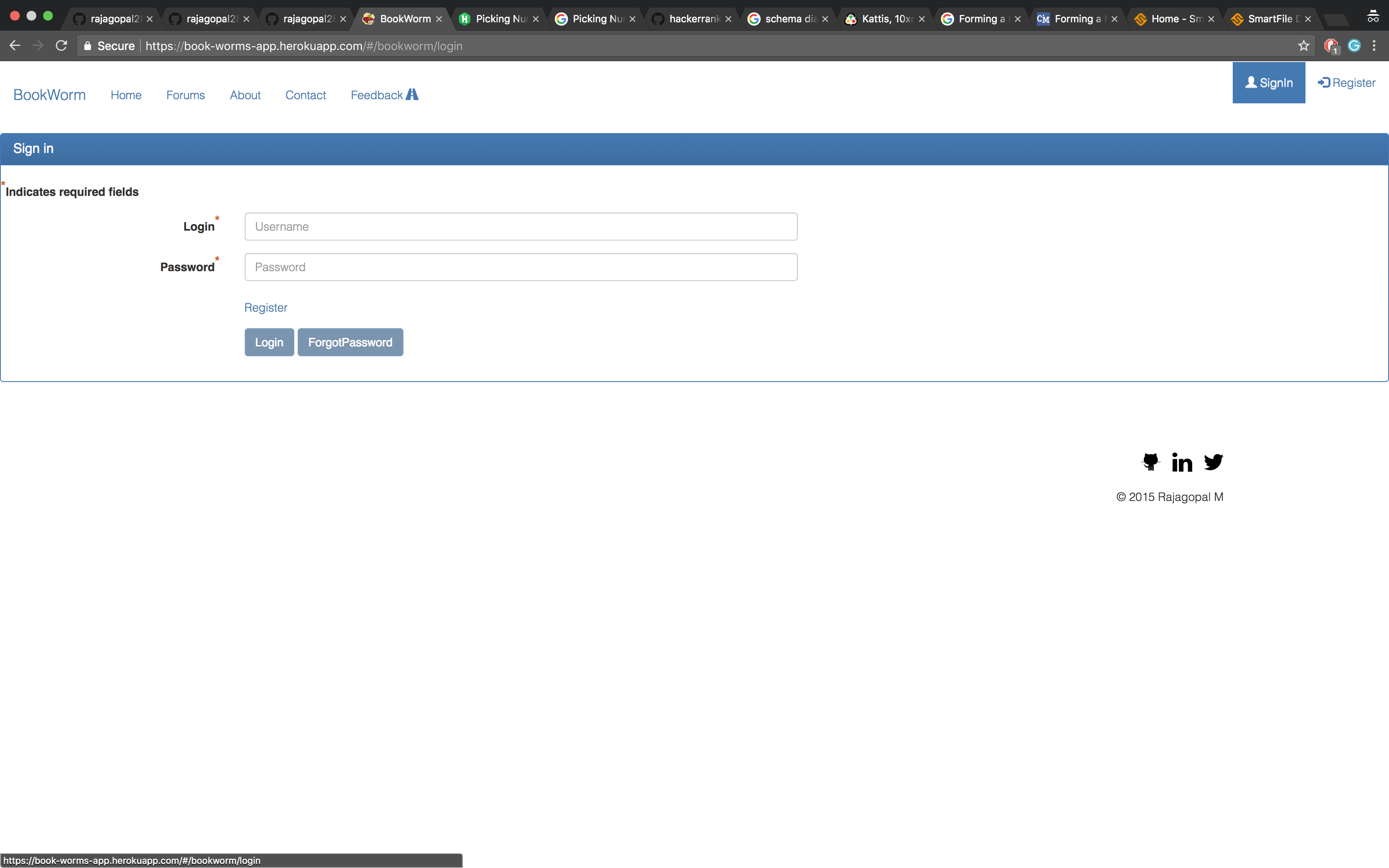This screenshot has height=868, width=1389.
Task: Open the LinkedIn icon in footer
Action: (1182, 462)
